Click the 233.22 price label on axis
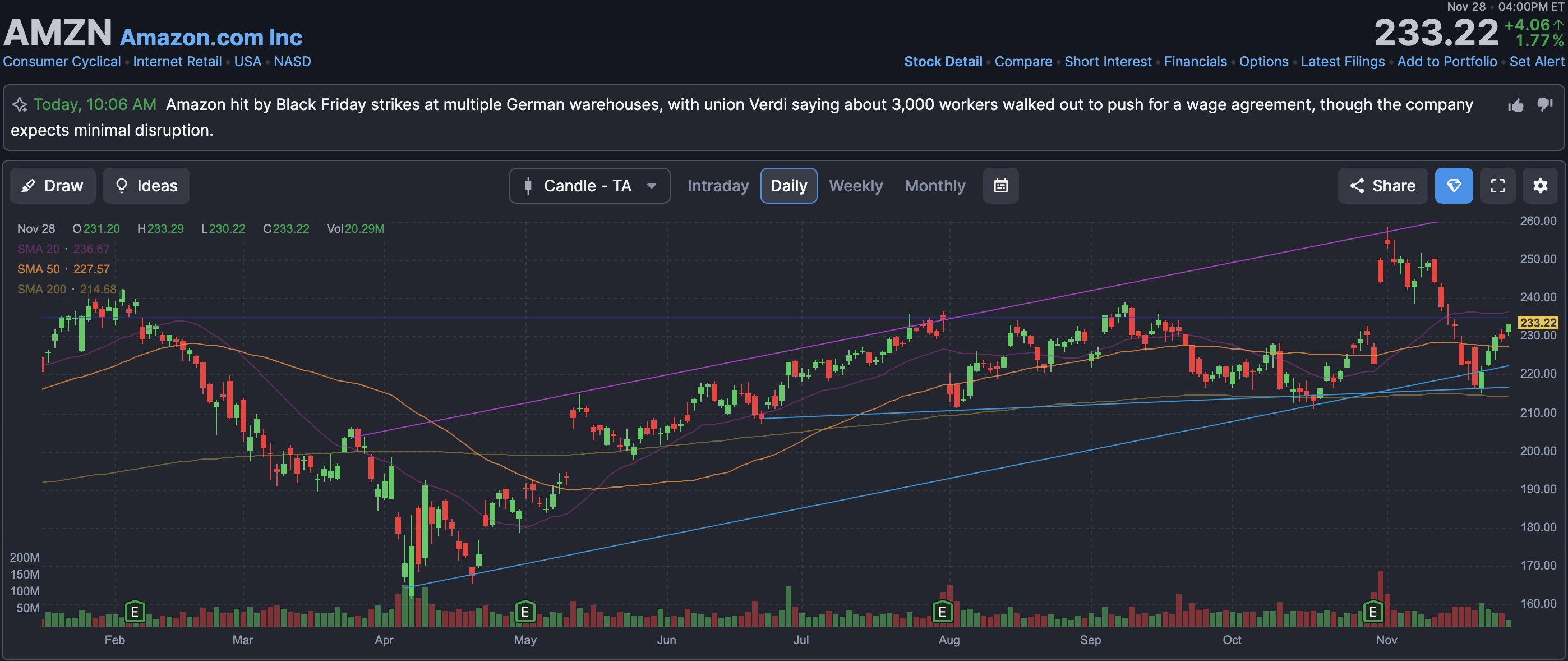1568x661 pixels. point(1538,323)
